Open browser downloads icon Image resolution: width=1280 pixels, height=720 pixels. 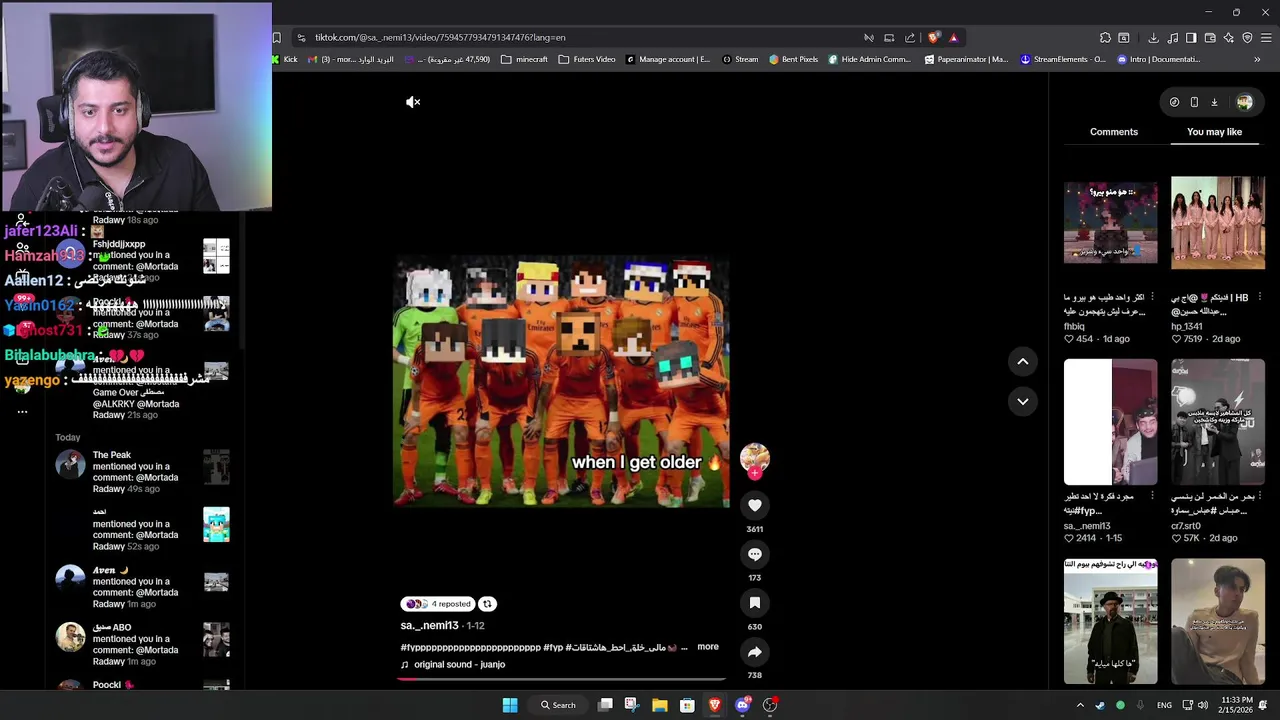tap(1153, 38)
